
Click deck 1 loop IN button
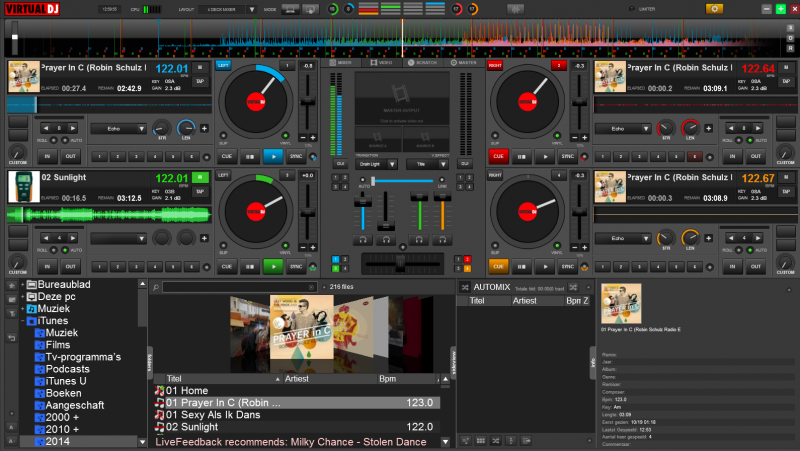47,157
